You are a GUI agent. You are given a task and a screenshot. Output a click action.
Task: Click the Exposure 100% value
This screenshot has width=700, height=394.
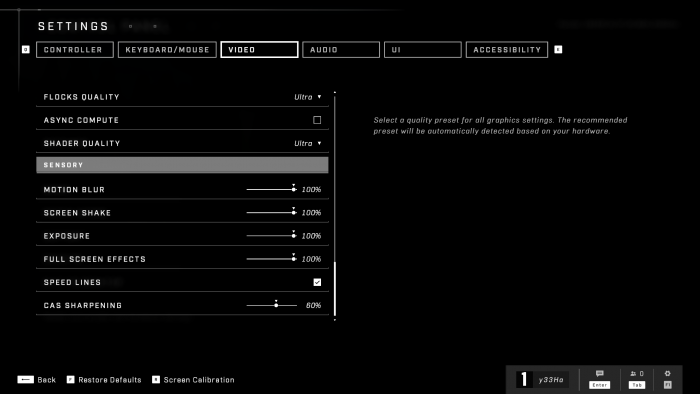click(311, 236)
